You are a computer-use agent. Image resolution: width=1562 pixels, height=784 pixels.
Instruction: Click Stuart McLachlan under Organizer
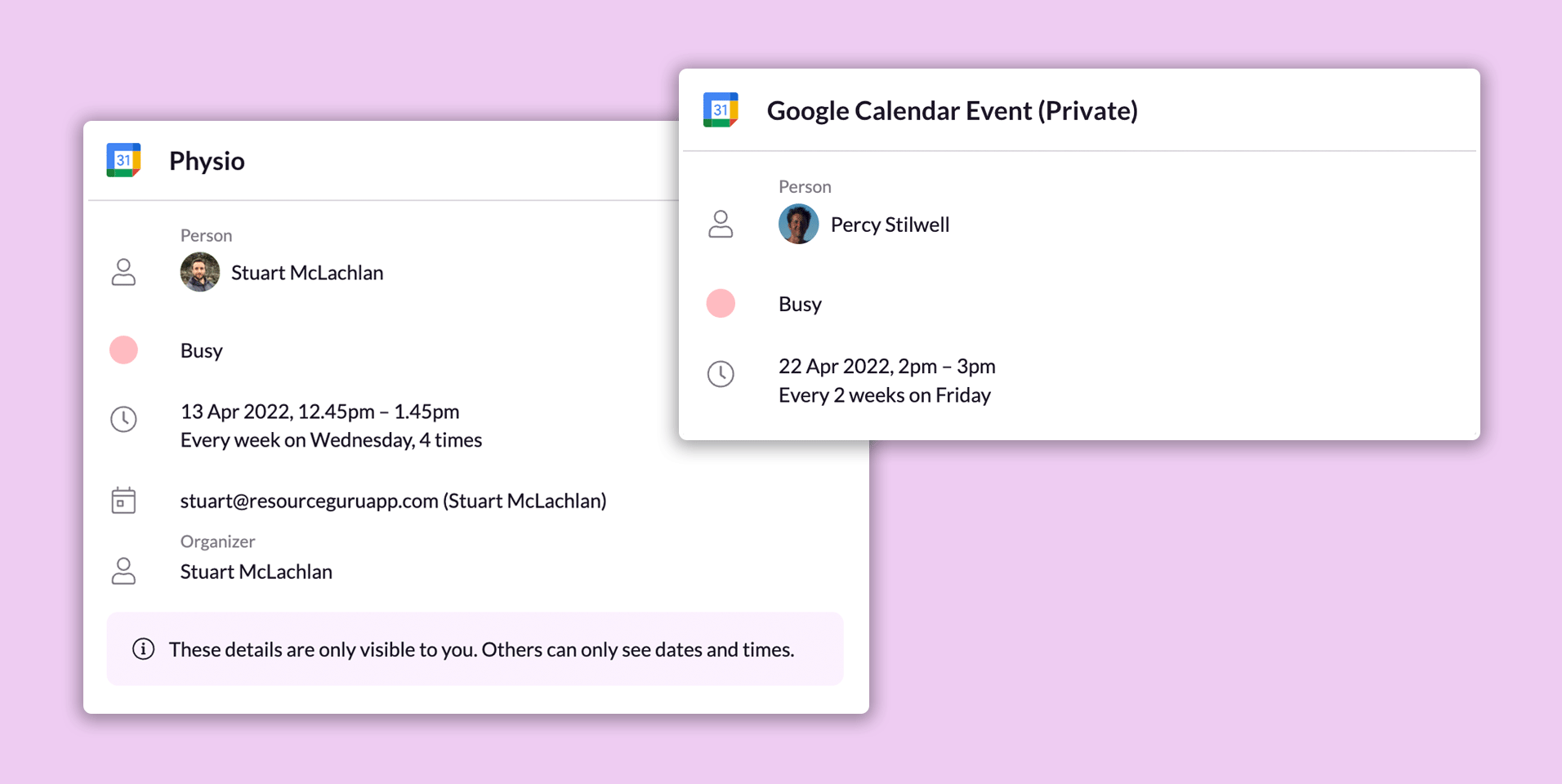click(257, 572)
